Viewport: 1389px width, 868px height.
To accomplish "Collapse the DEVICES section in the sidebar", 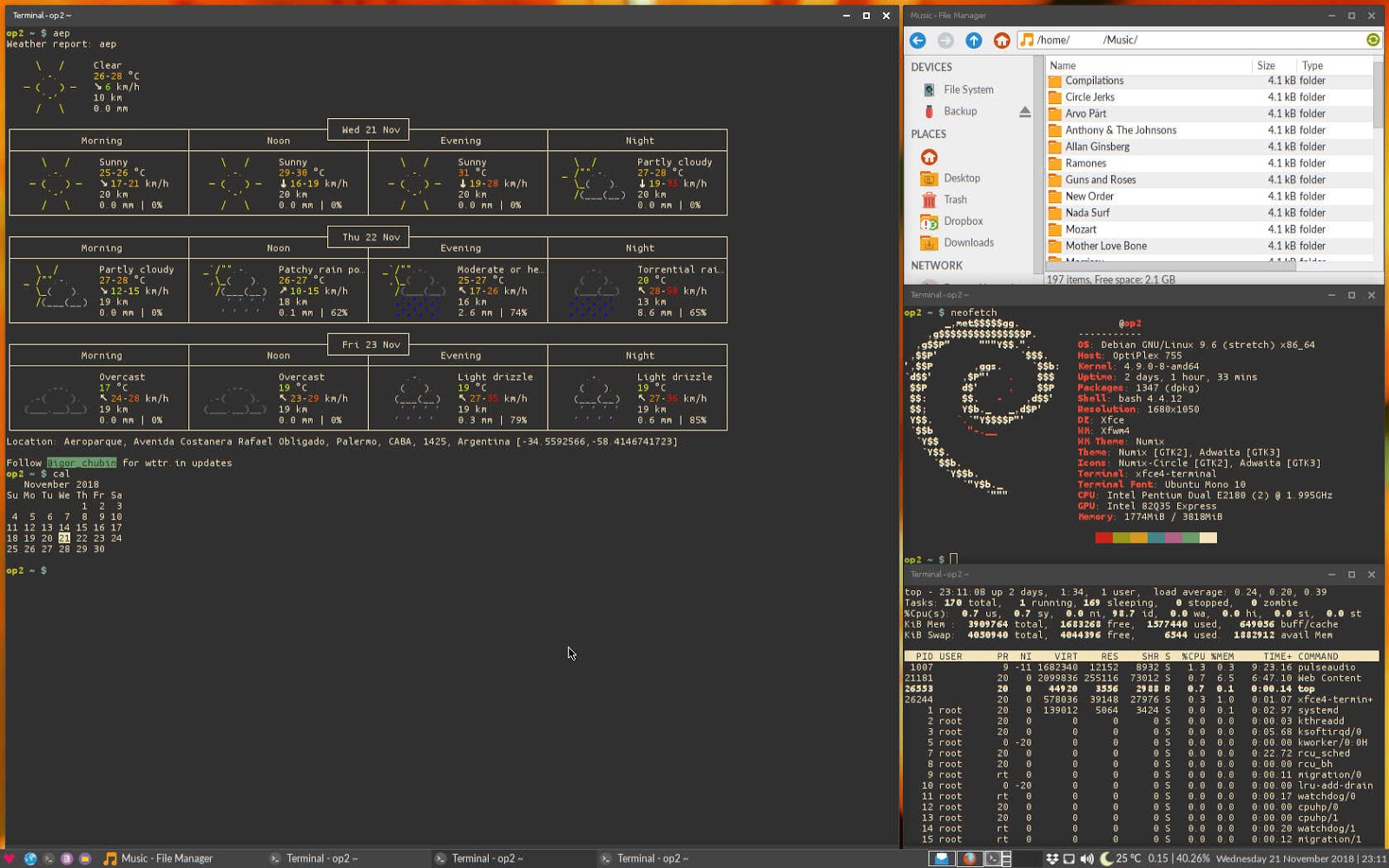I will (x=931, y=67).
